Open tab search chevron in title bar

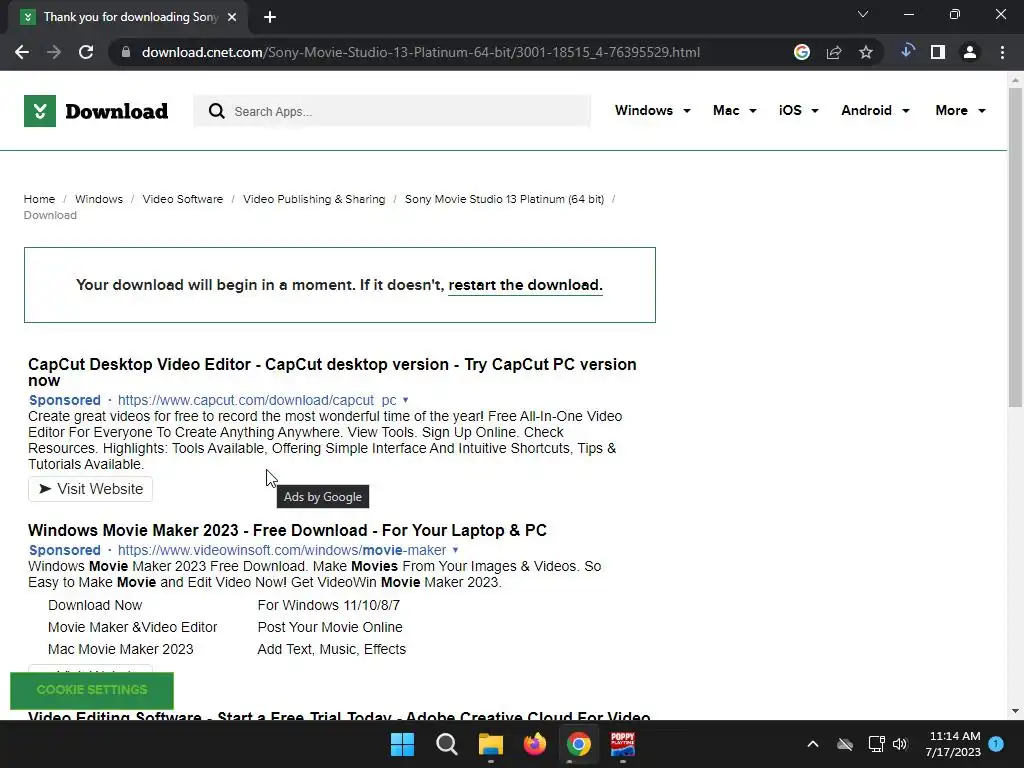(863, 14)
